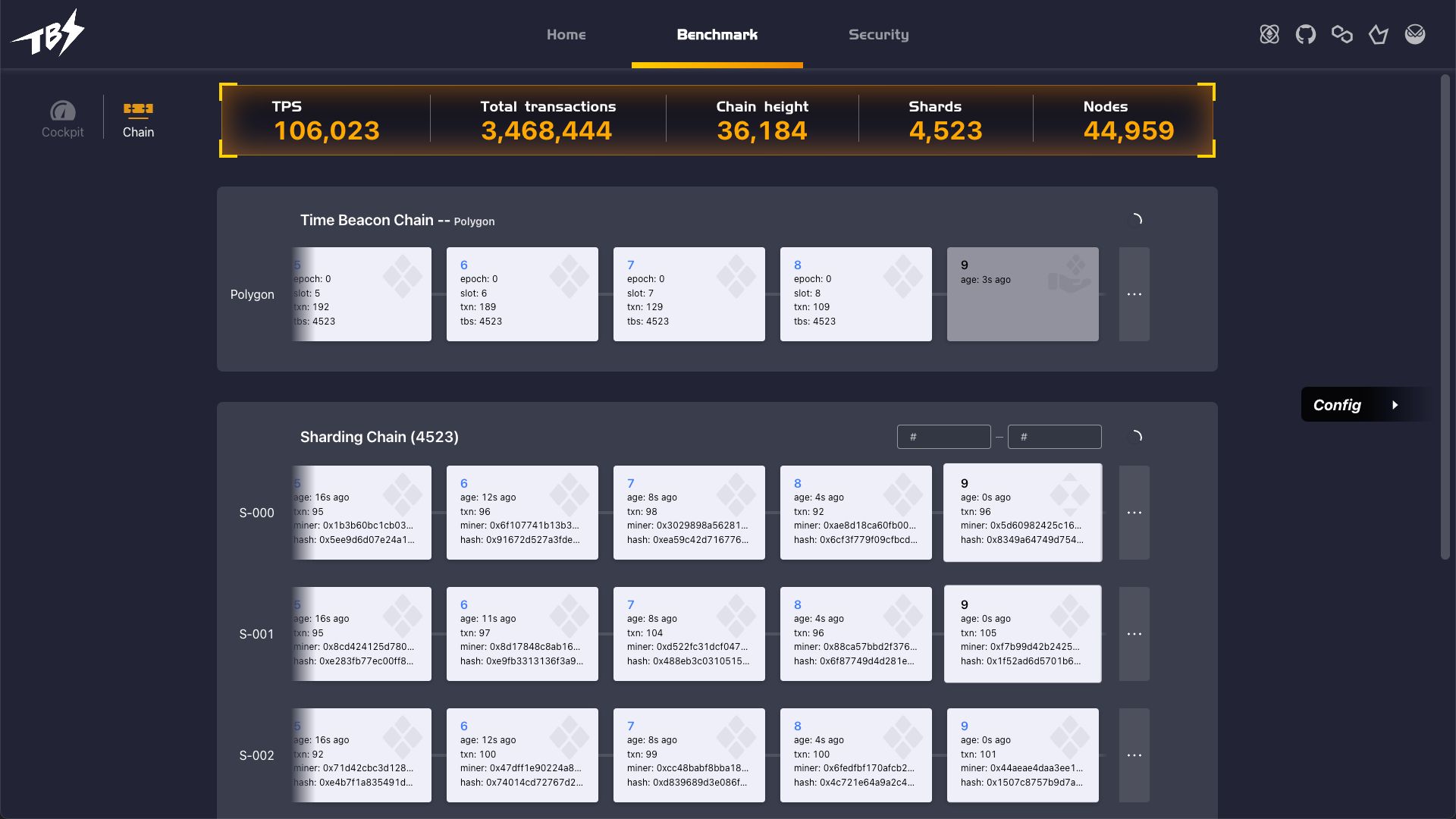Open S-002 block with miner 0x71d42cbc3d128

[362, 755]
